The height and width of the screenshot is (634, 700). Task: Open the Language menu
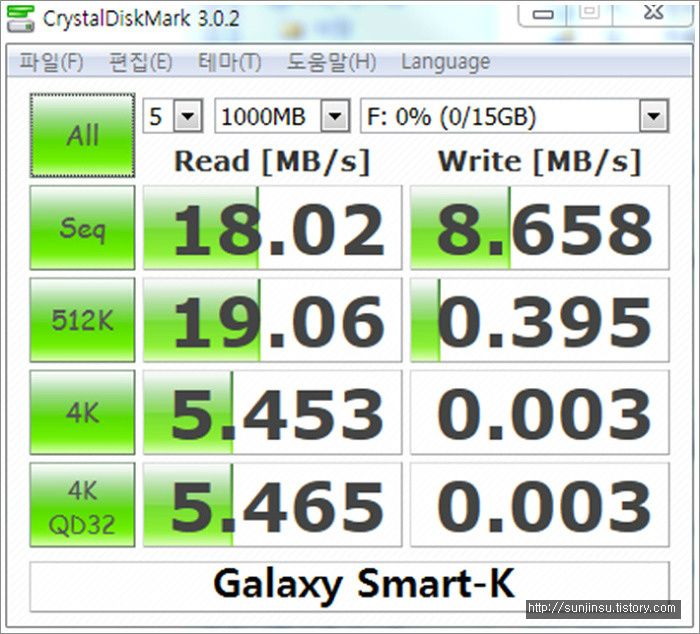click(446, 62)
